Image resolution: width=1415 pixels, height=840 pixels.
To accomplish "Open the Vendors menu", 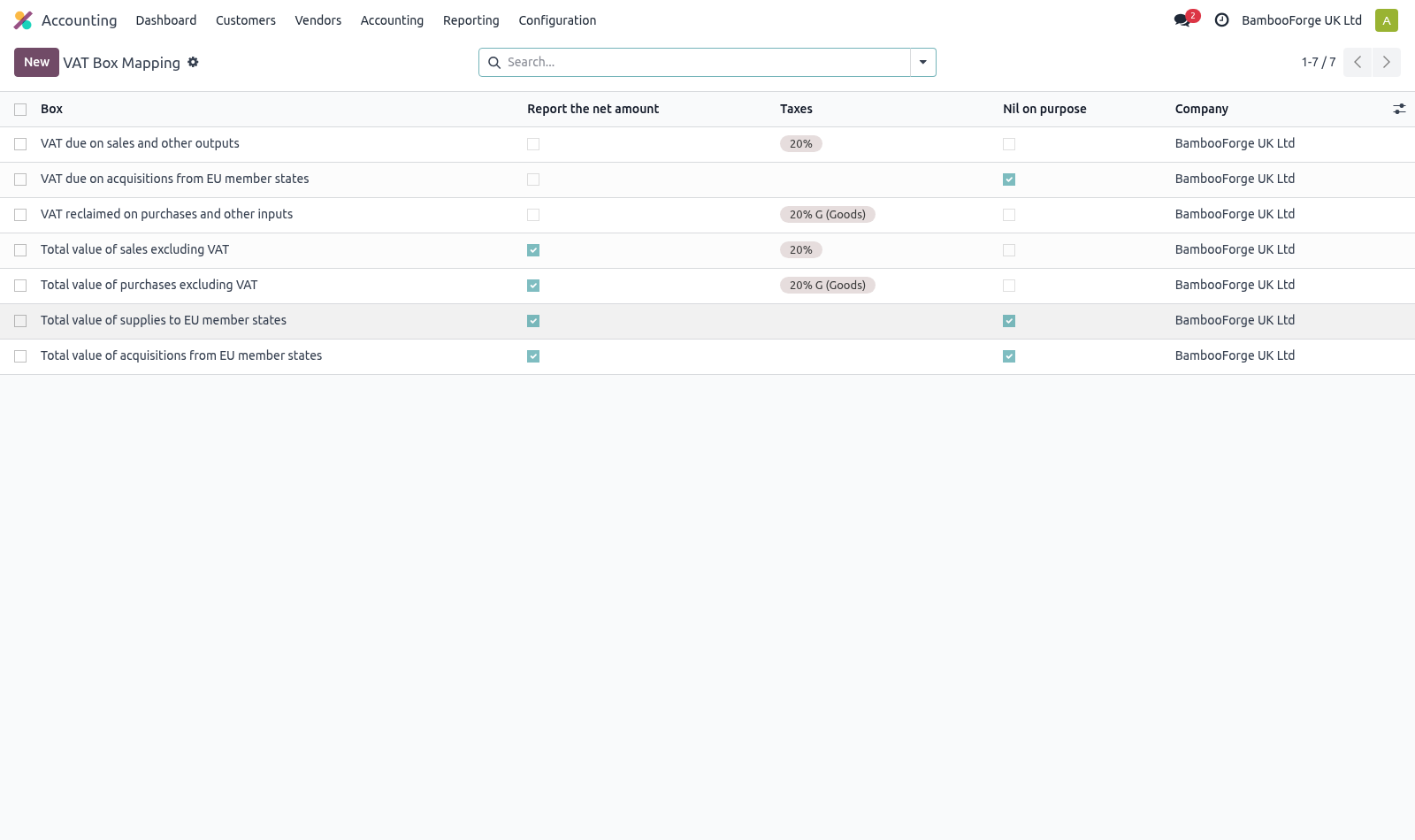I will tap(318, 20).
